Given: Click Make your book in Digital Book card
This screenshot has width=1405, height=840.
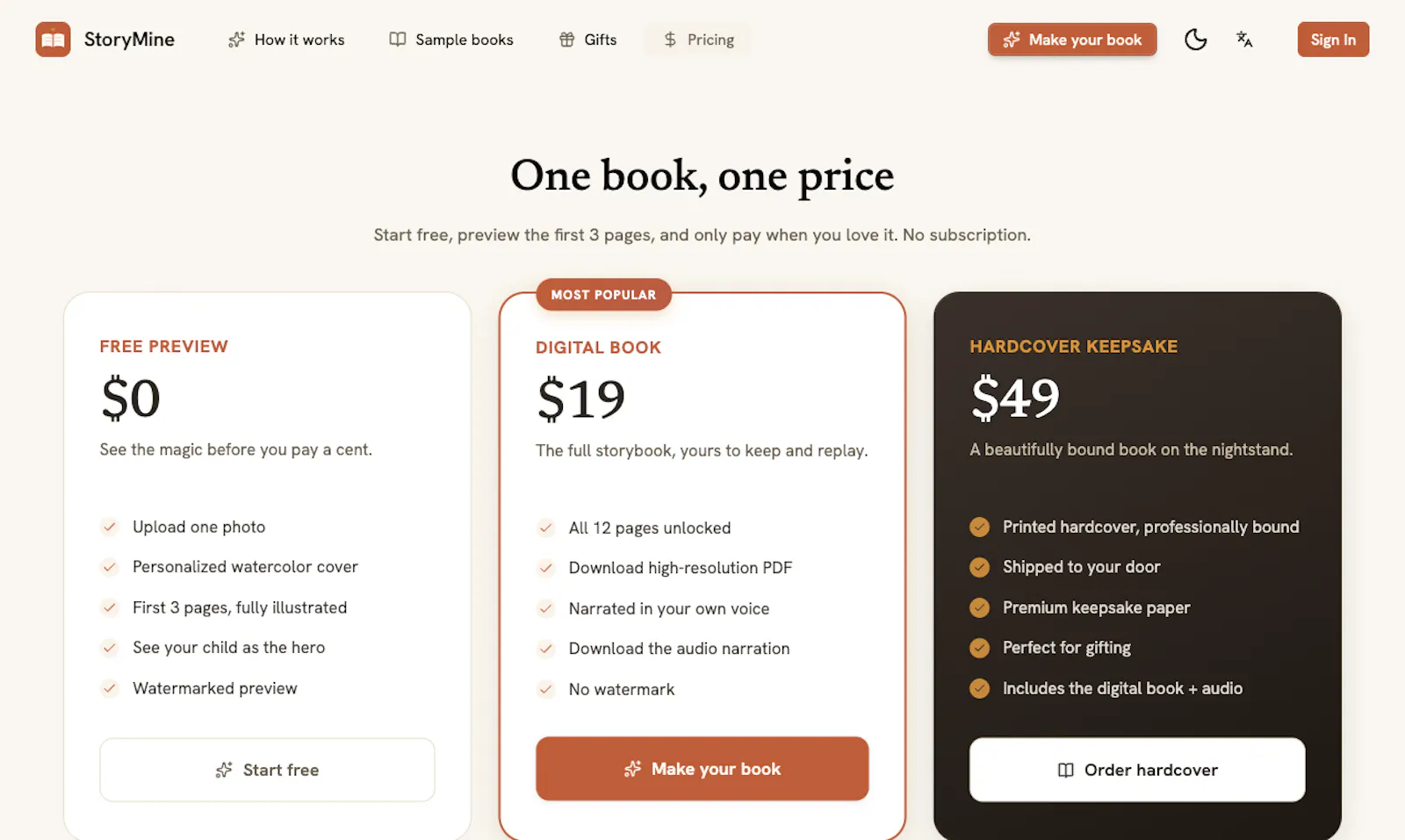Looking at the screenshot, I should [702, 769].
